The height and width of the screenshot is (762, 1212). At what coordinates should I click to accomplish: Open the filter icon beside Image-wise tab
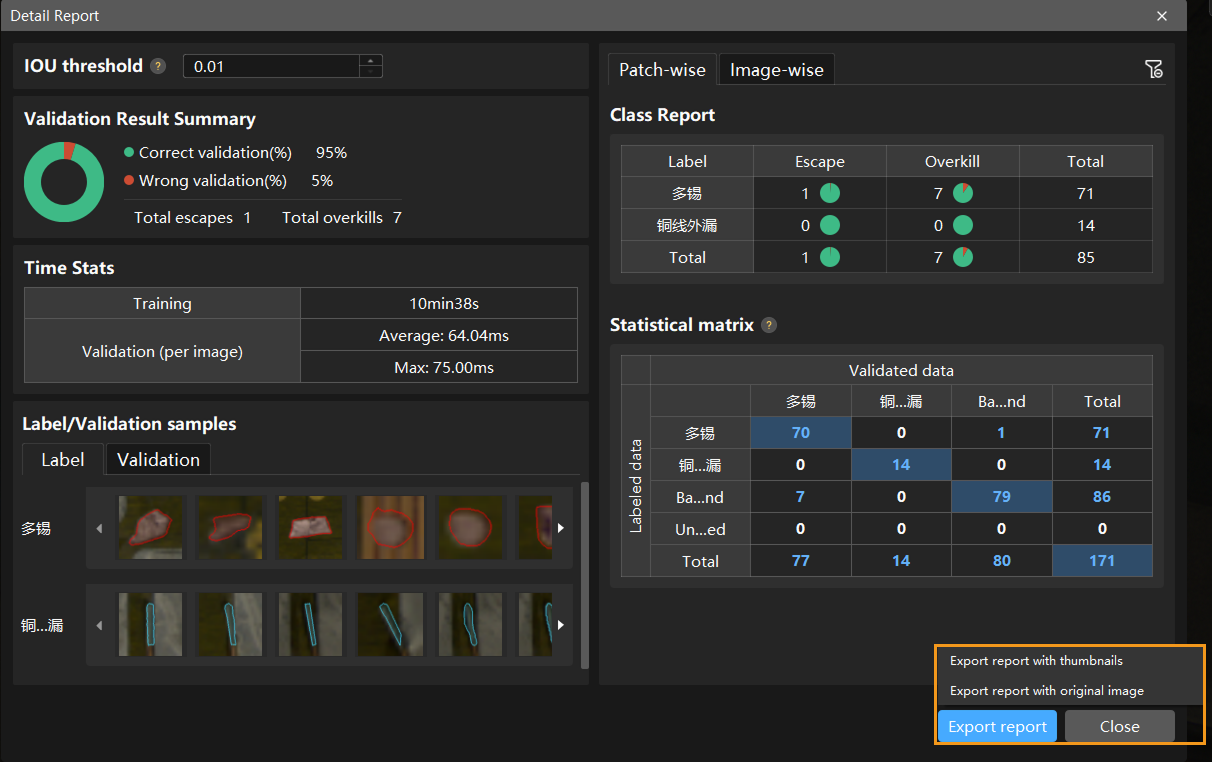pyautogui.click(x=1153, y=69)
